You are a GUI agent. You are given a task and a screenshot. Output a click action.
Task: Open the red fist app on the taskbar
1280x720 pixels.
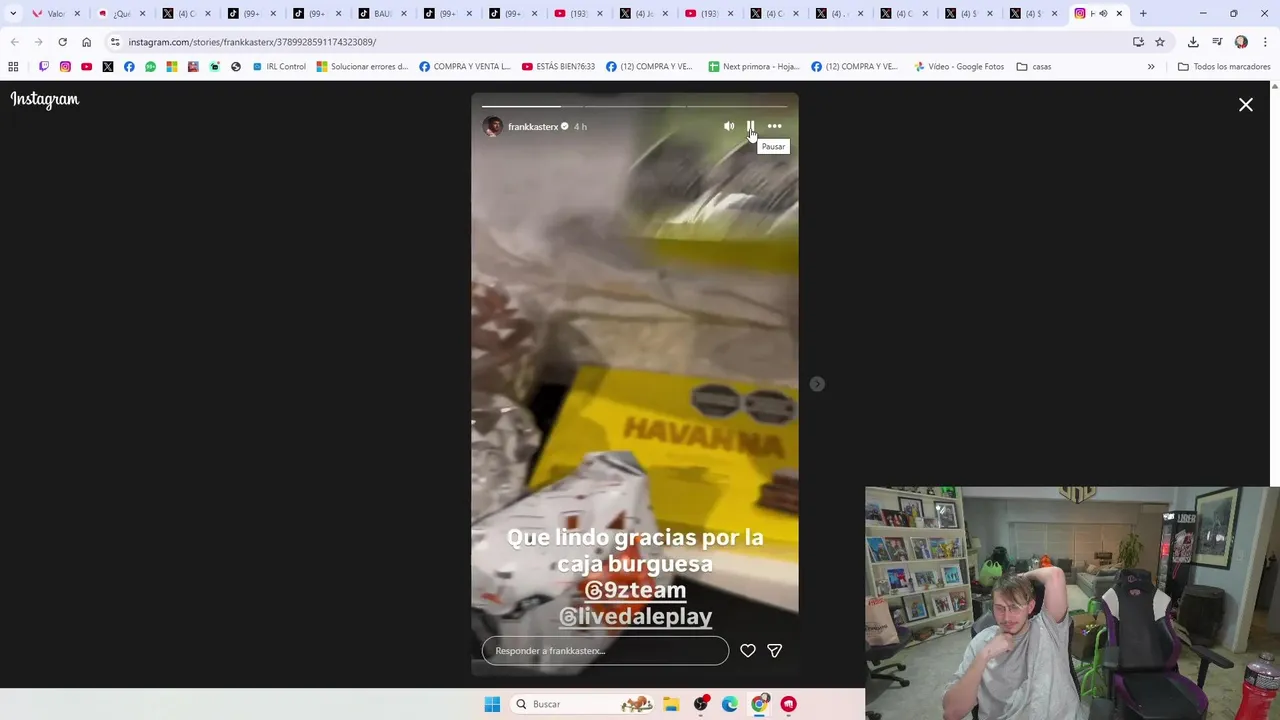click(x=788, y=704)
